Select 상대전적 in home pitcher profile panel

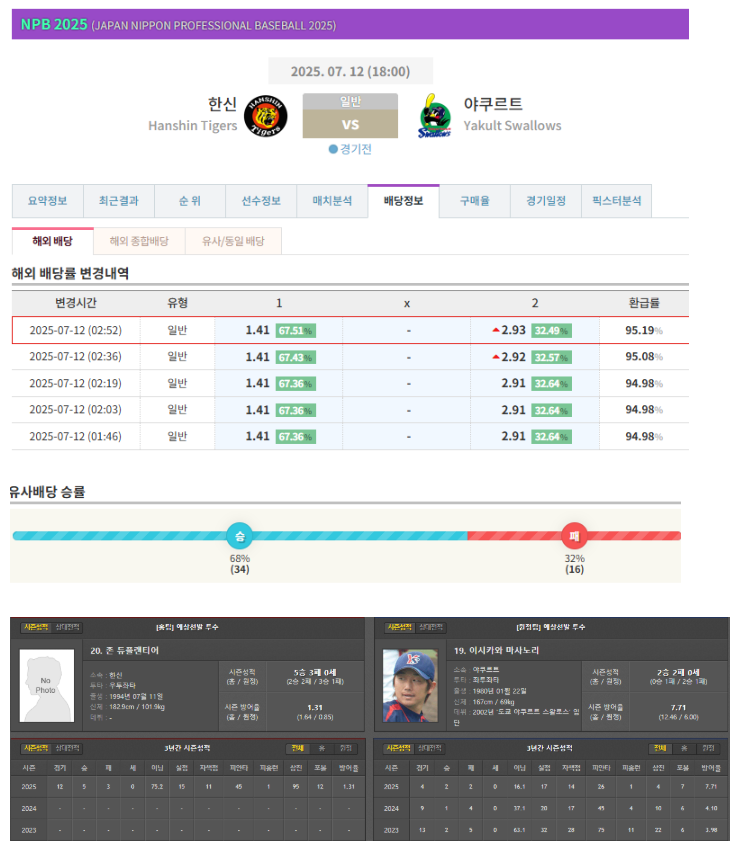tap(67, 627)
